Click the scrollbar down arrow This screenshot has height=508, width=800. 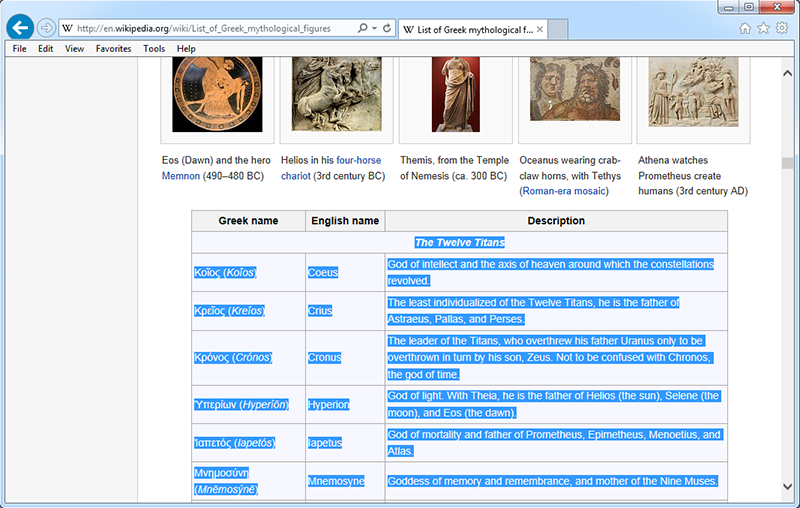pyautogui.click(x=788, y=487)
